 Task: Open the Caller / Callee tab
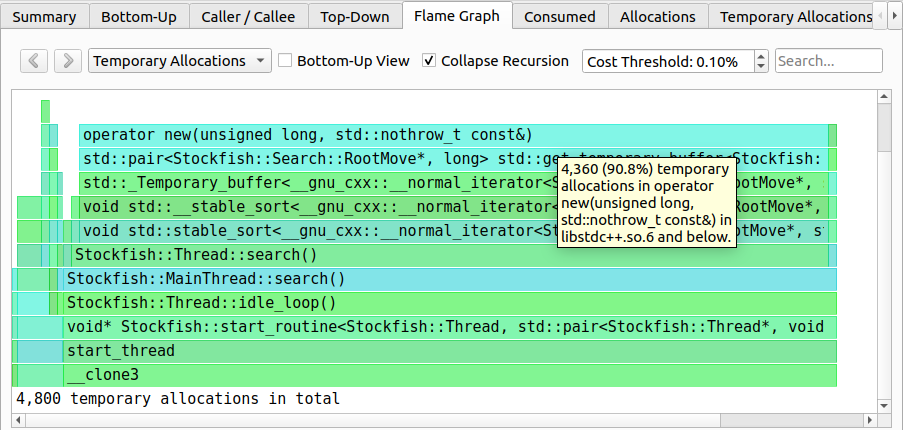click(248, 17)
